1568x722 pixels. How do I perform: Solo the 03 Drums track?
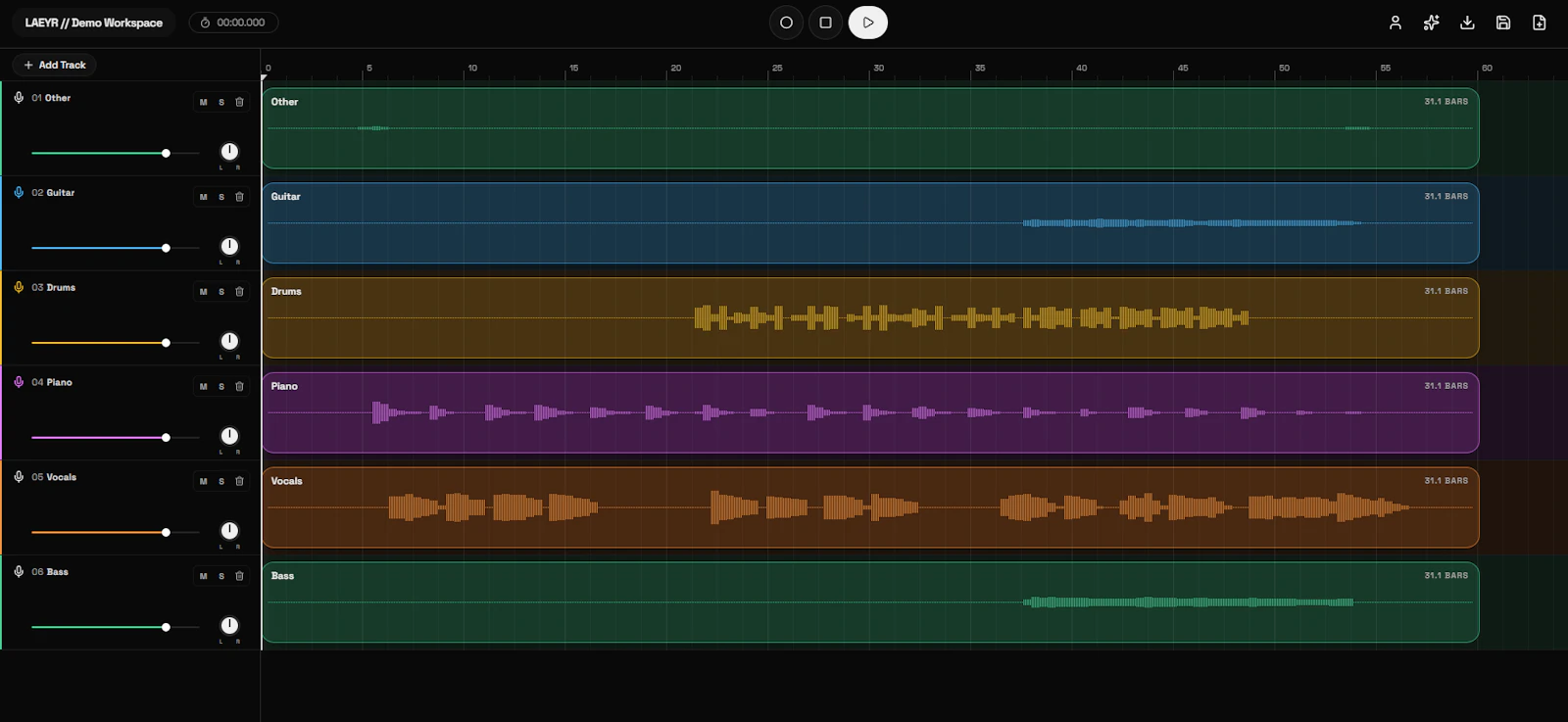click(221, 292)
